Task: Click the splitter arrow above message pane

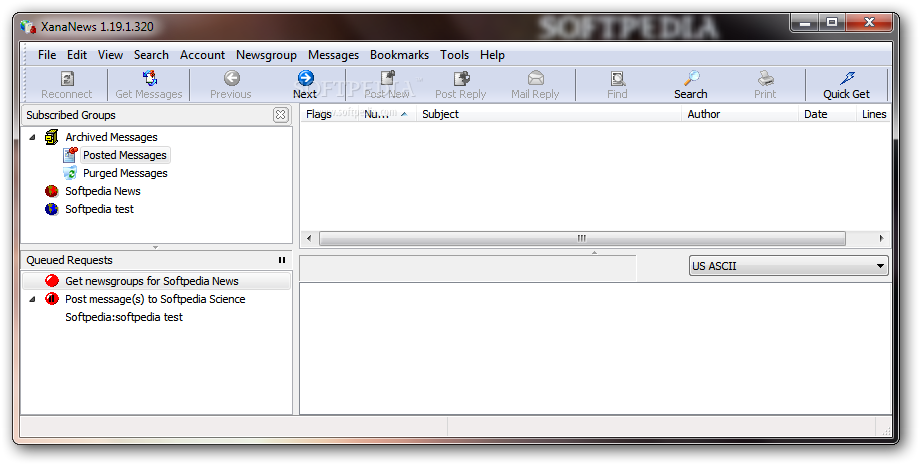Action: 594,252
